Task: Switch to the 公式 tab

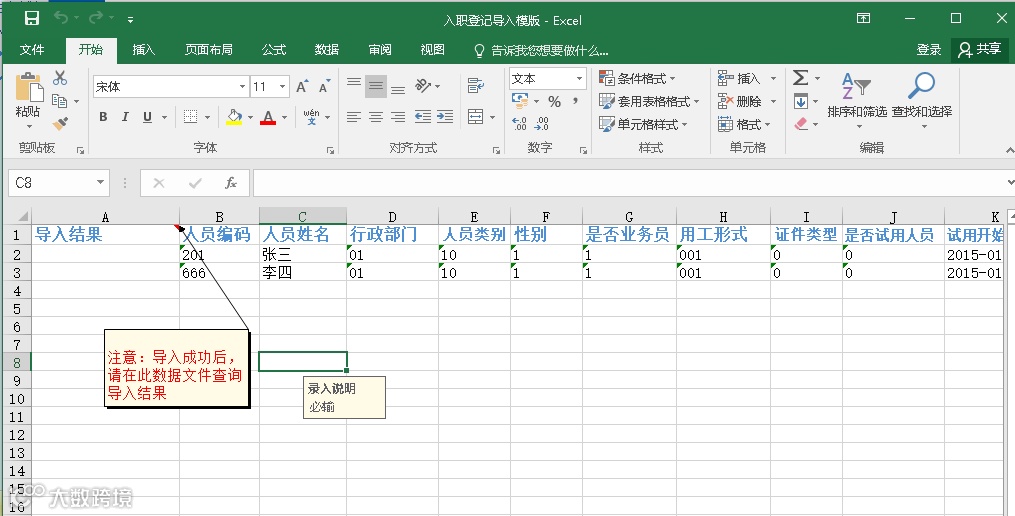Action: 274,50
